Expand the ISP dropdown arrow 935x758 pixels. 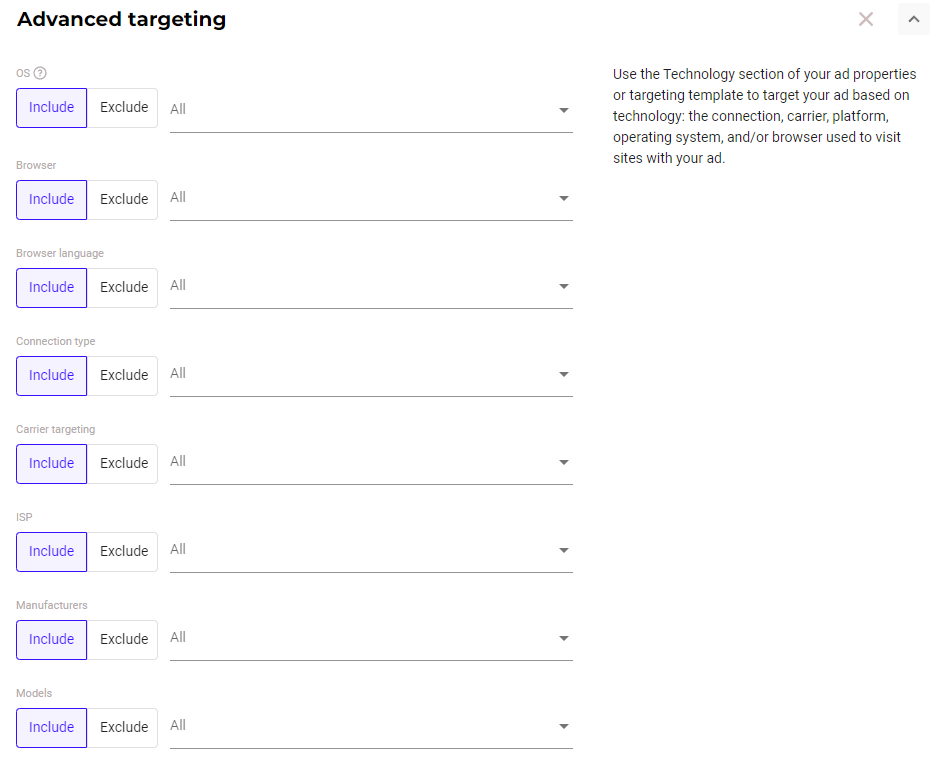pyautogui.click(x=564, y=551)
